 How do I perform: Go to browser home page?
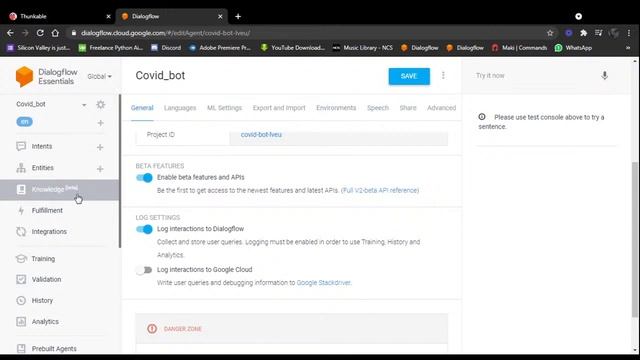55,33
